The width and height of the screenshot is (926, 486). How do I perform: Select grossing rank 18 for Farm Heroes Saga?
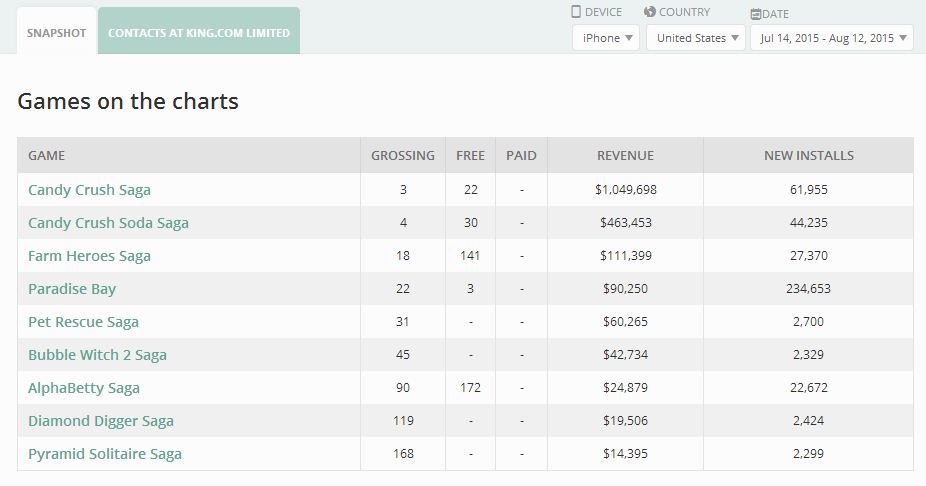[x=403, y=256]
